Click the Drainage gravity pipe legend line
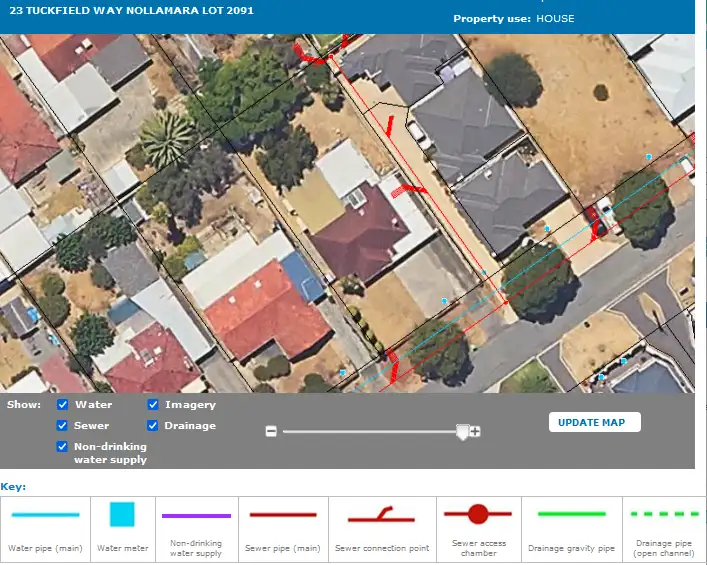Viewport: 707px width, 565px height. tap(571, 514)
